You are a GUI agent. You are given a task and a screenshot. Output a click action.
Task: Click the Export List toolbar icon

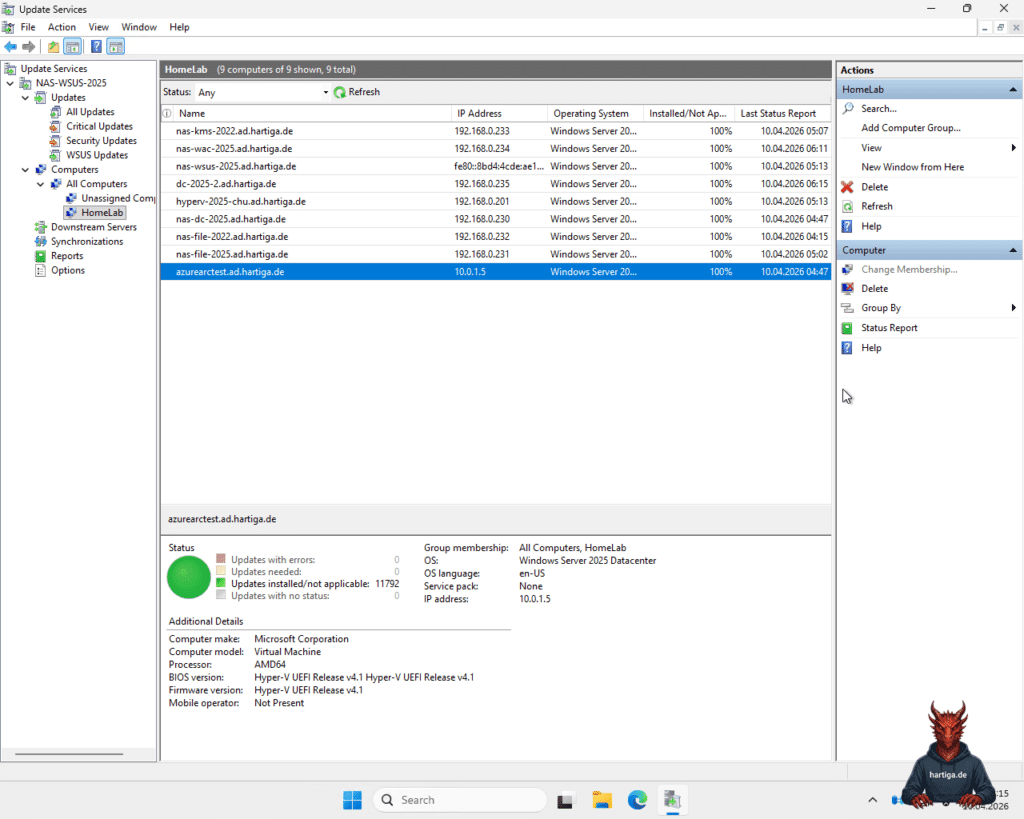click(52, 46)
